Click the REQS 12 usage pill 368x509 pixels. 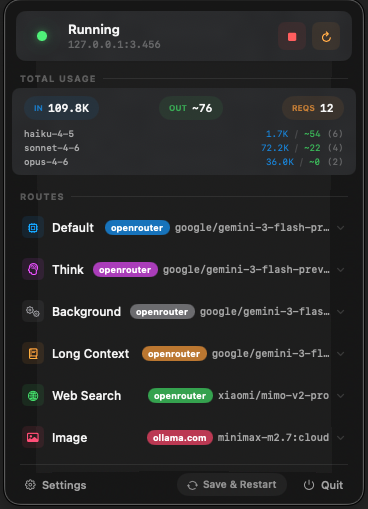(x=313, y=108)
